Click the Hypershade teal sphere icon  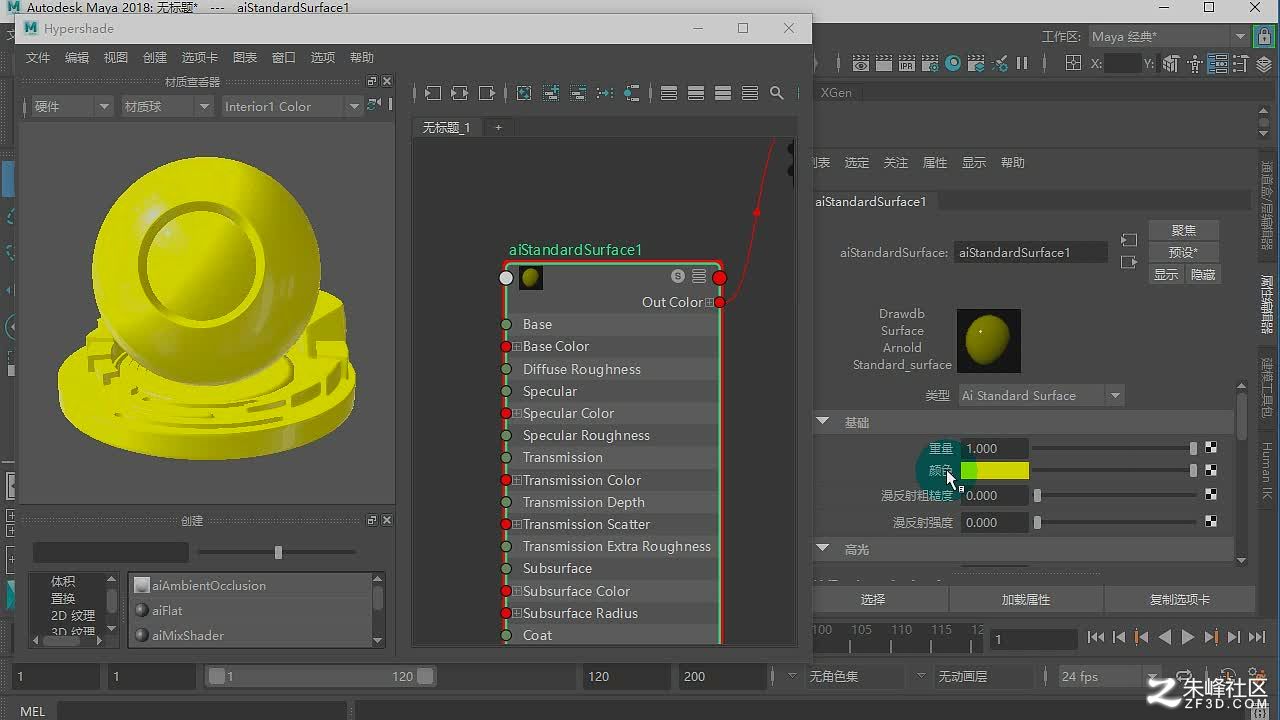tap(953, 63)
